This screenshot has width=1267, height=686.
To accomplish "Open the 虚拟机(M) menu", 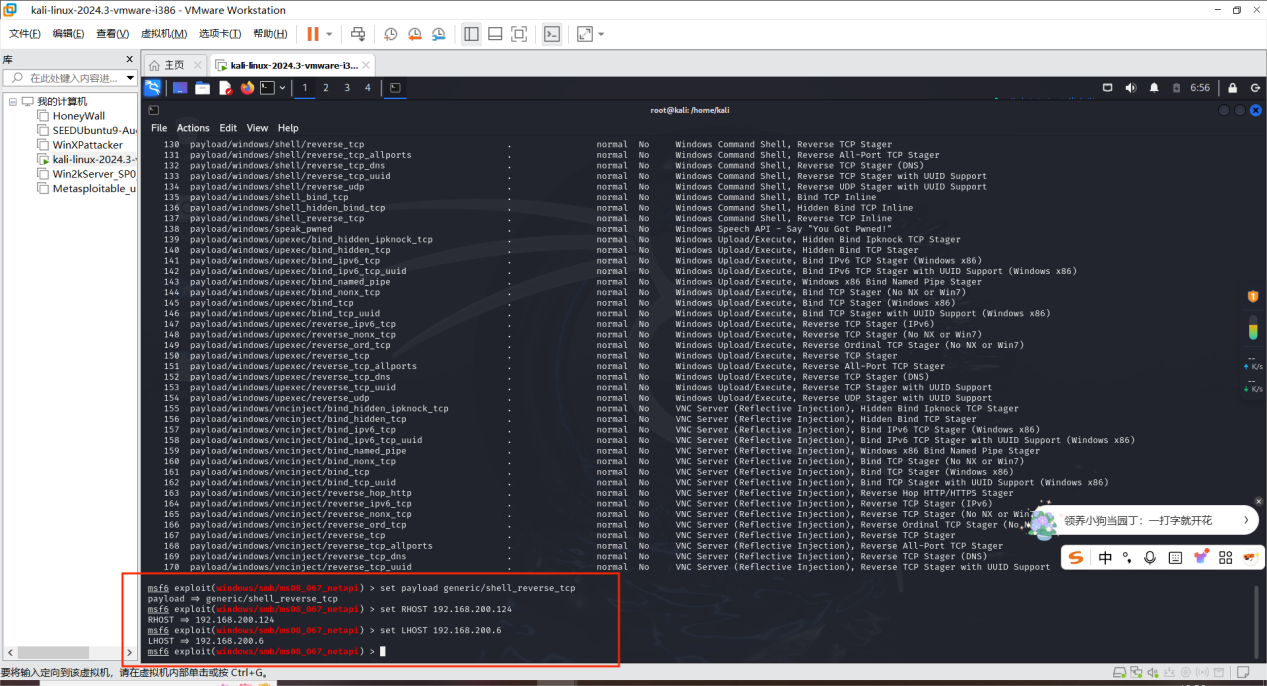I will click(163, 34).
